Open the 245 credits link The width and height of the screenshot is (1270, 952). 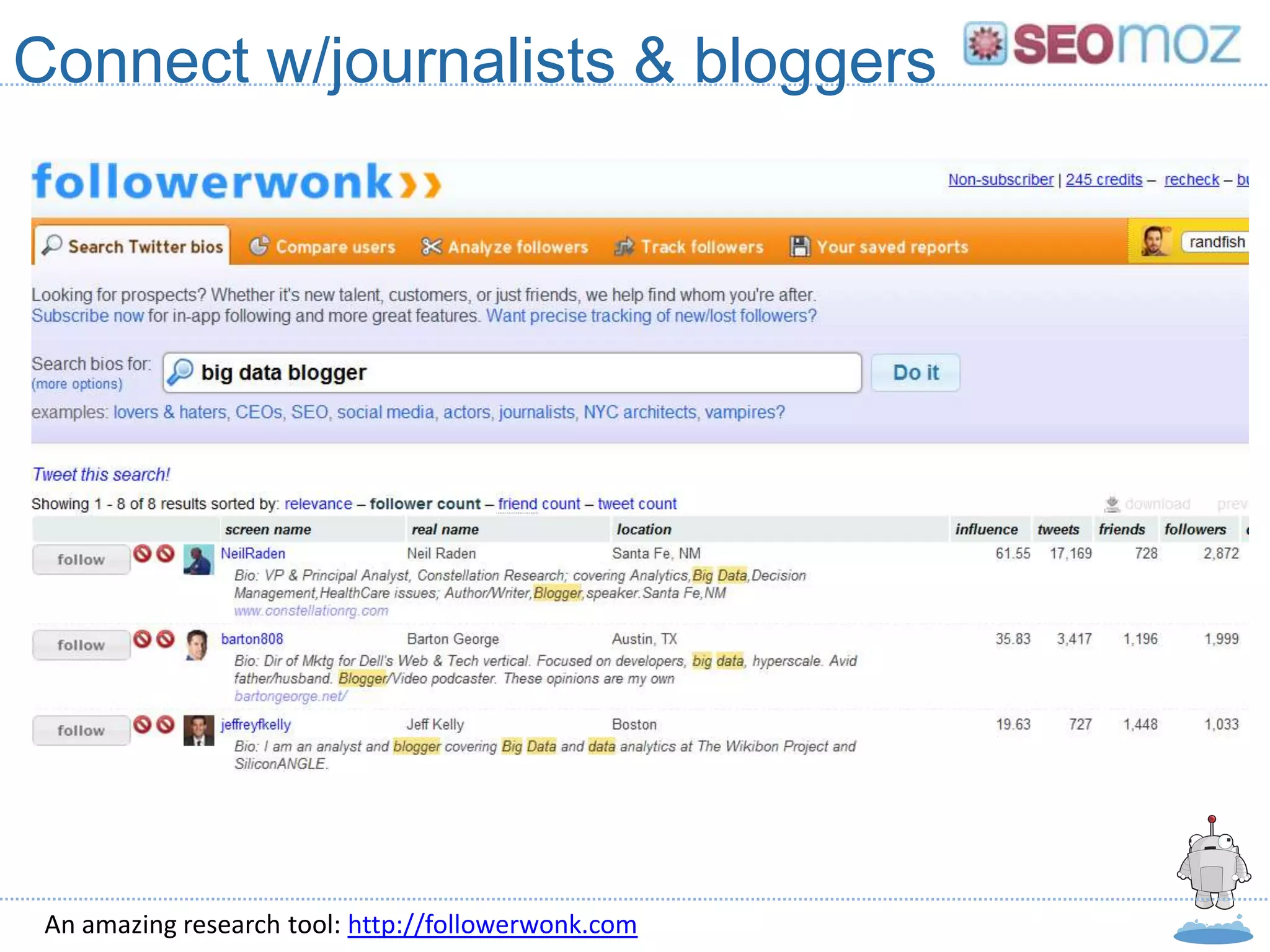(1104, 180)
